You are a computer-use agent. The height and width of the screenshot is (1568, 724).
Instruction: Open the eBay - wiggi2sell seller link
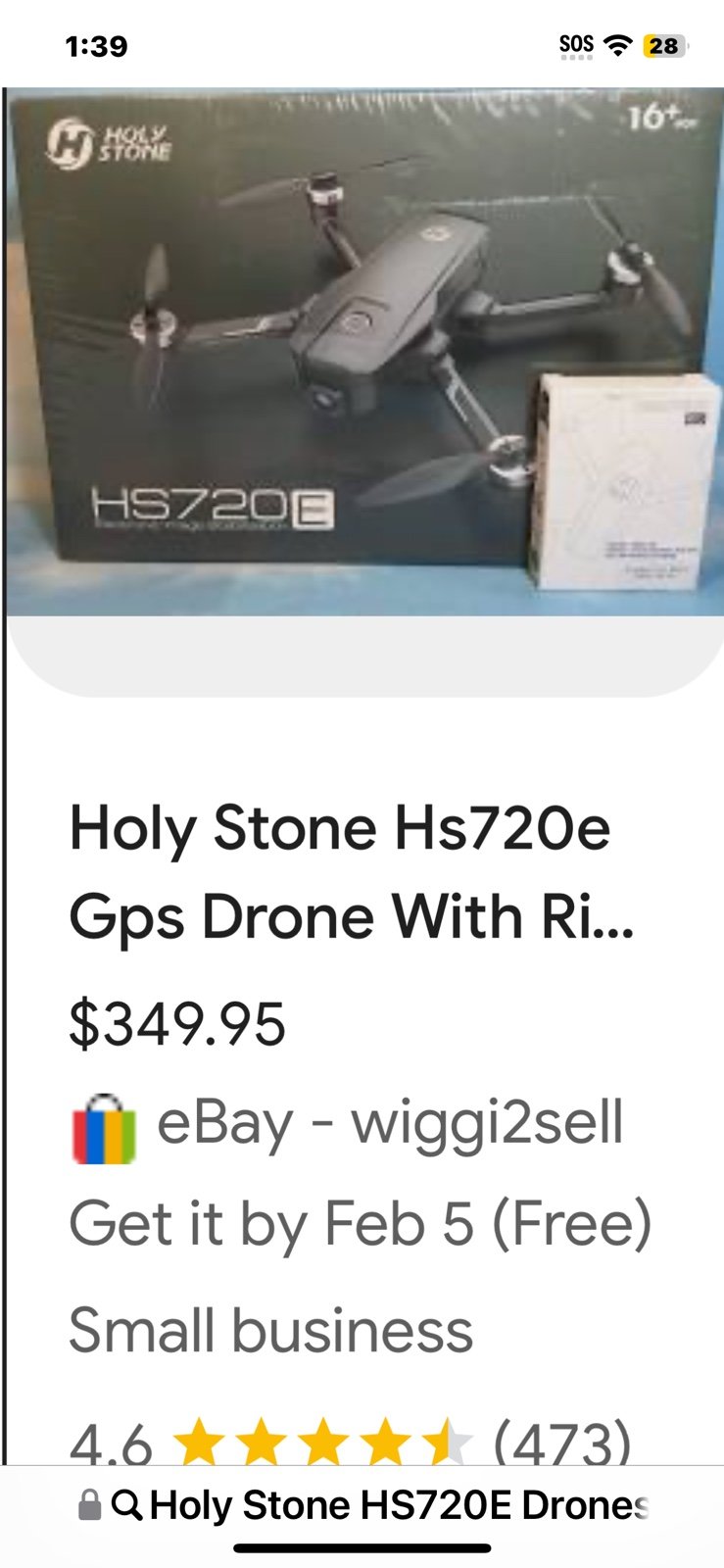pos(390,1123)
